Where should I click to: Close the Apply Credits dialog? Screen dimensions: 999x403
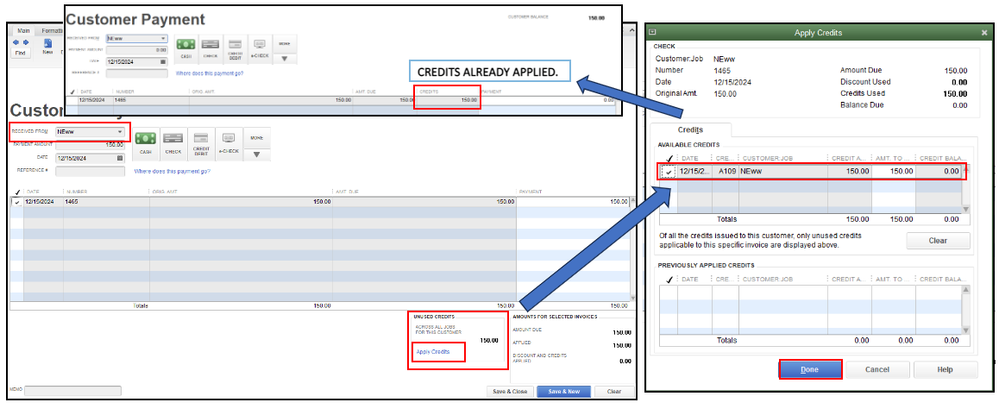point(985,32)
